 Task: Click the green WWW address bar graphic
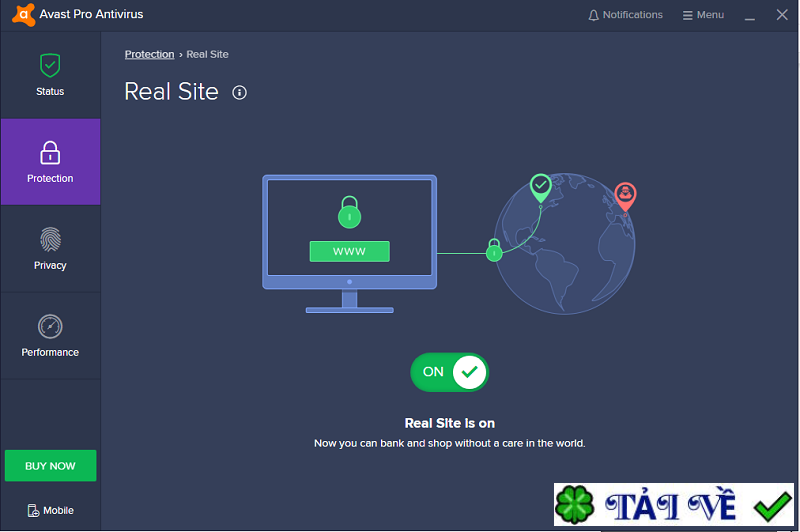point(349,251)
